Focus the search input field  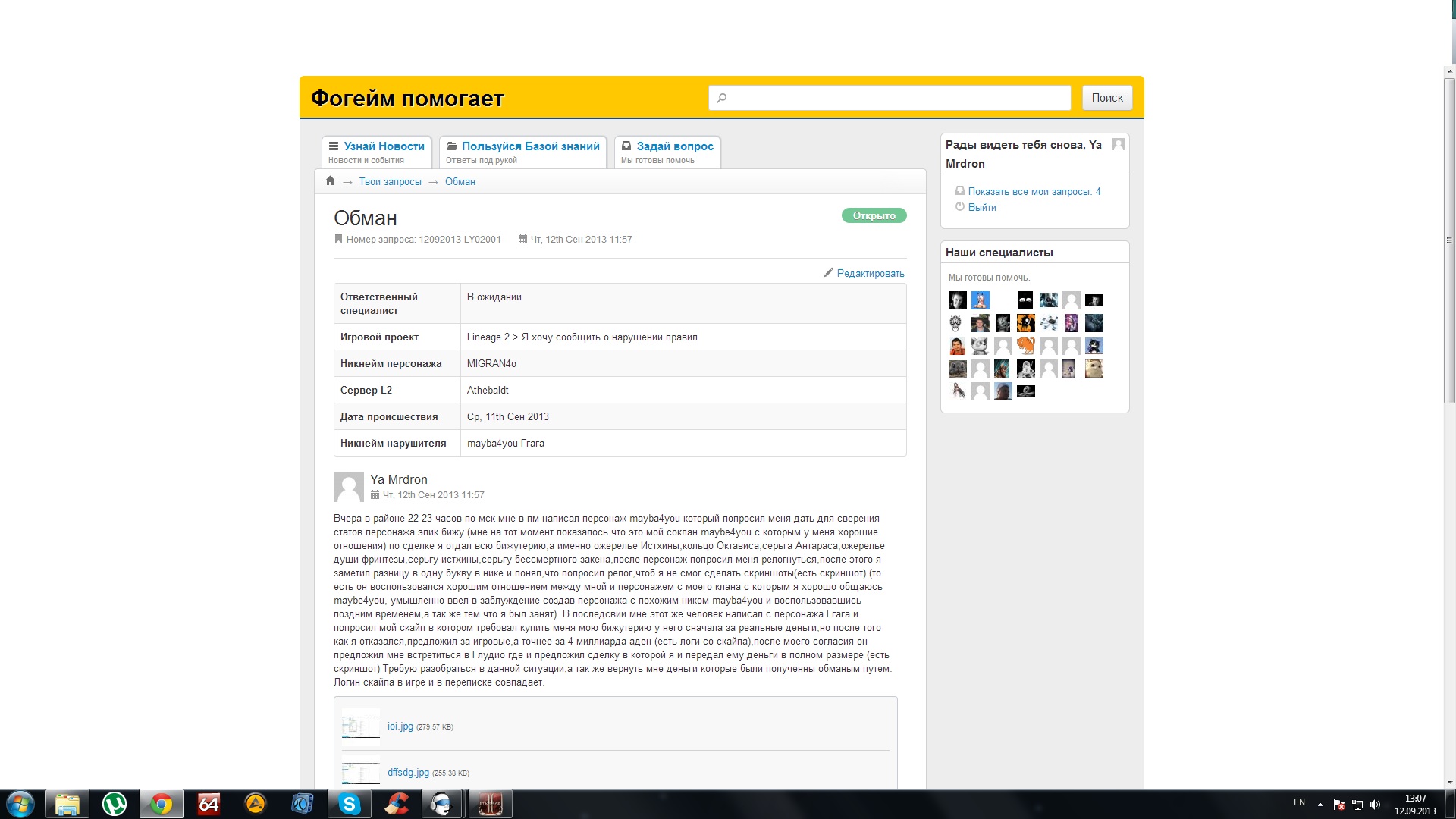pos(890,98)
